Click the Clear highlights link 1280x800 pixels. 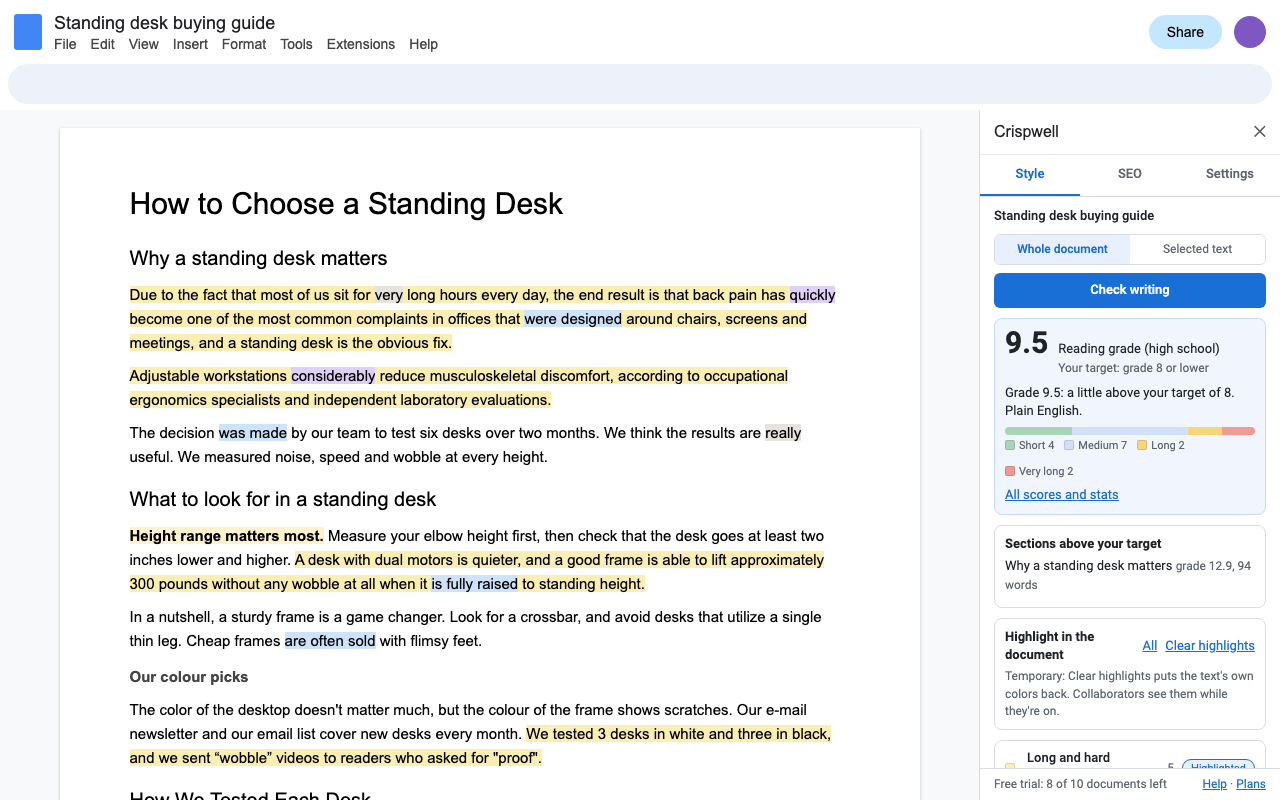click(x=1210, y=646)
